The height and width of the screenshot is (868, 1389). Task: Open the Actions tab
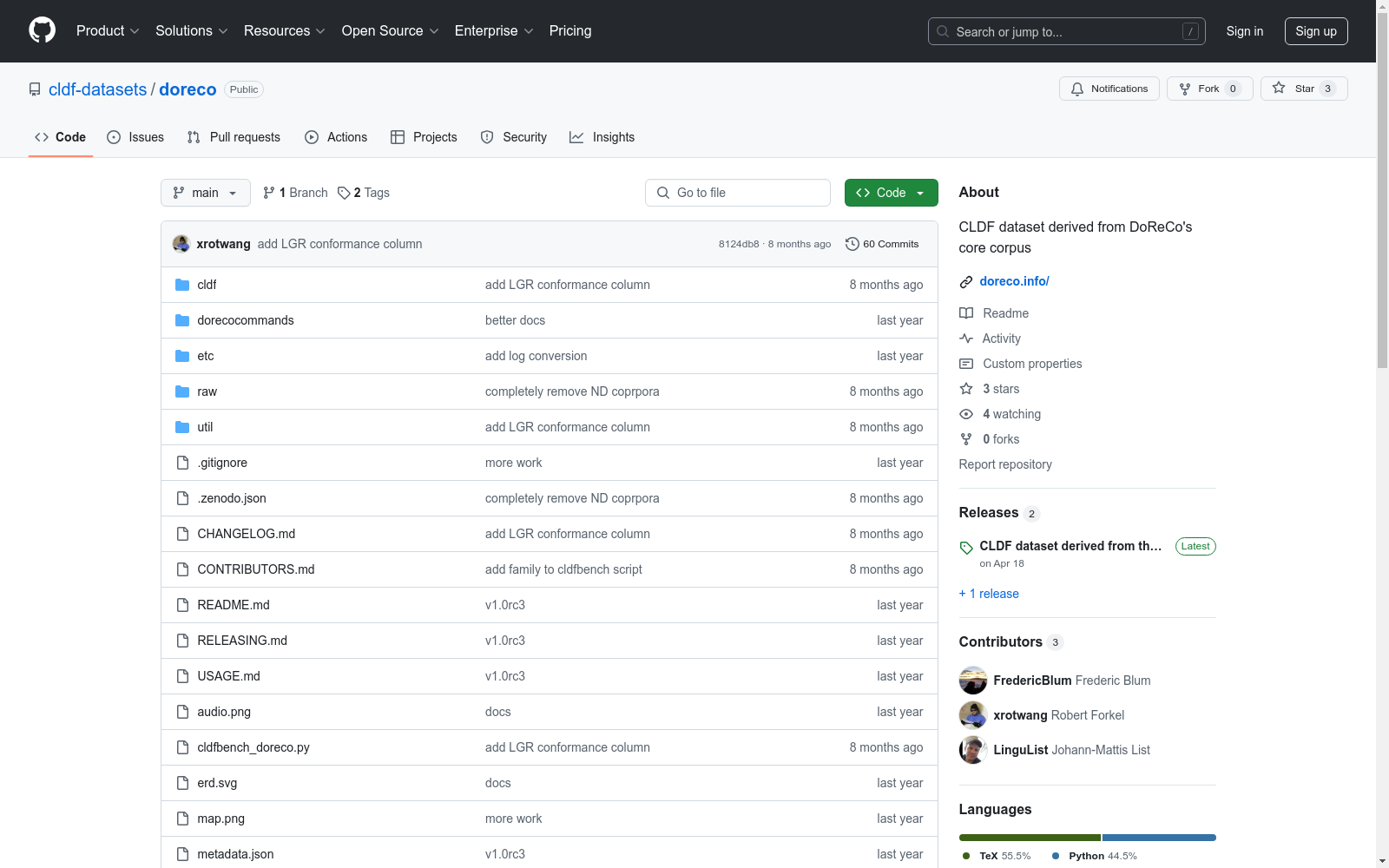[336, 137]
